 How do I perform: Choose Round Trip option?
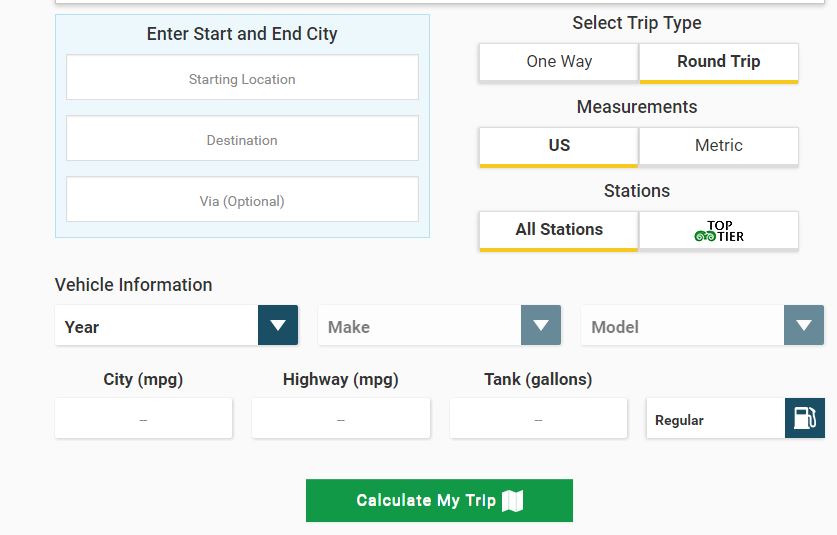pyautogui.click(x=718, y=62)
